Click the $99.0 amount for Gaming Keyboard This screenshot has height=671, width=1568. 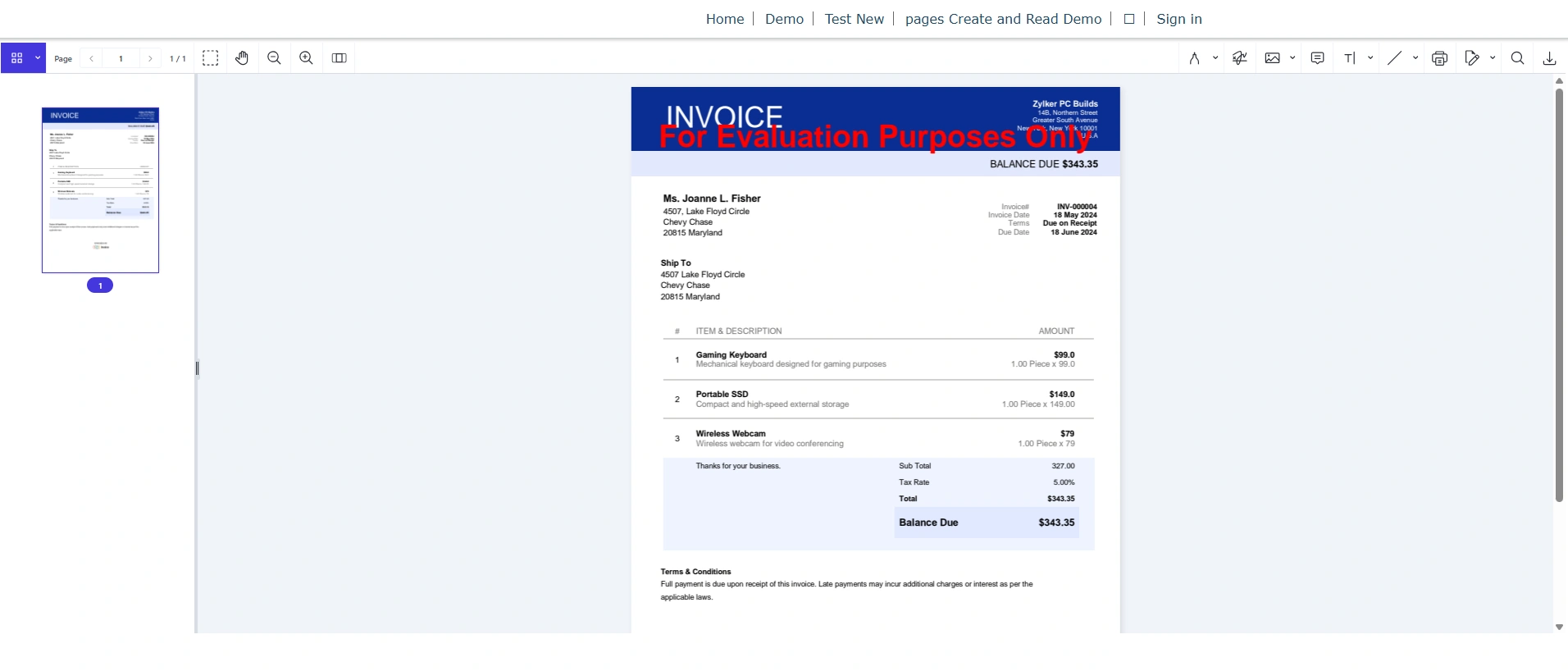1064,355
